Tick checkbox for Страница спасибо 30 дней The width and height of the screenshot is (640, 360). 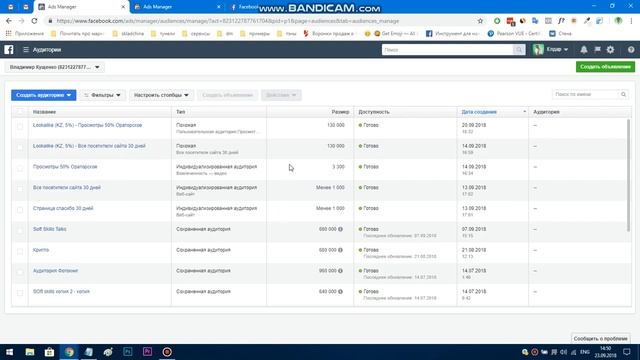(x=20, y=210)
